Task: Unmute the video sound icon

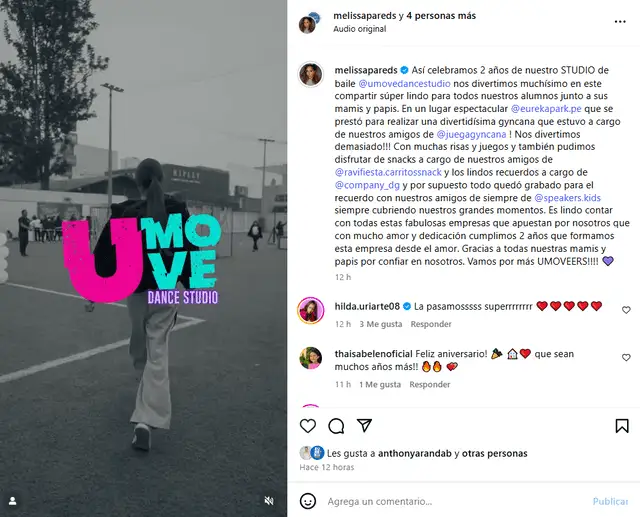Action: [269, 501]
